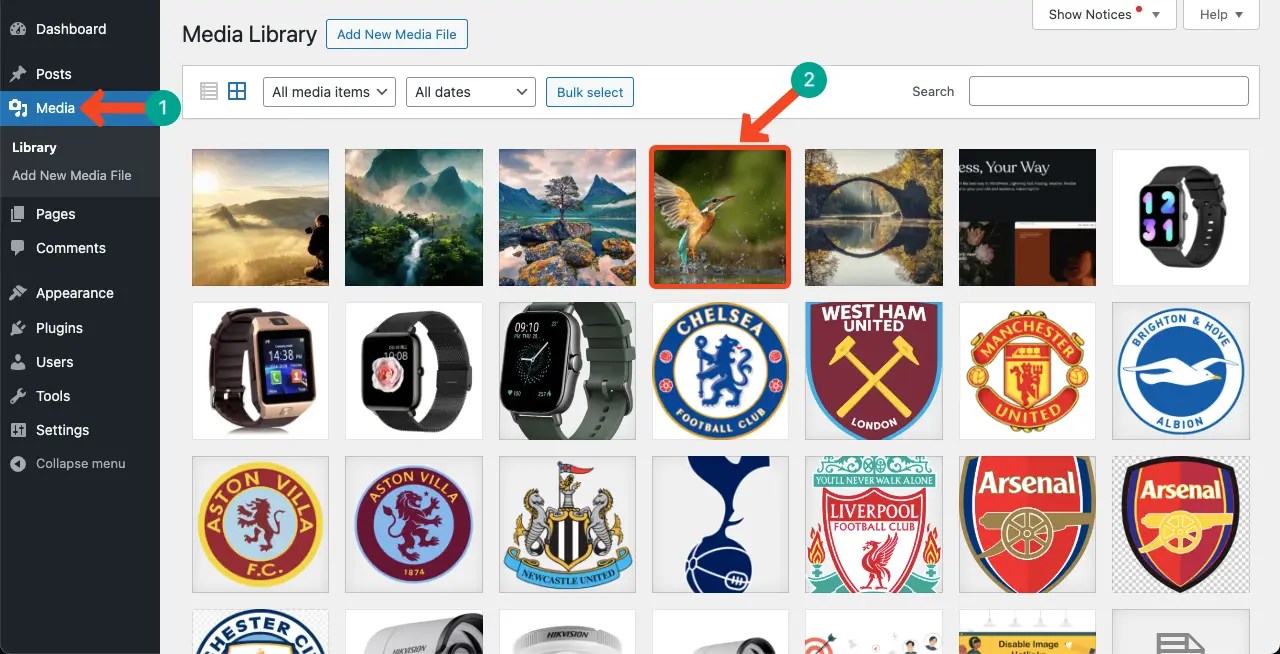Enable Bulk select mode
The width and height of the screenshot is (1280, 654).
pyautogui.click(x=589, y=91)
